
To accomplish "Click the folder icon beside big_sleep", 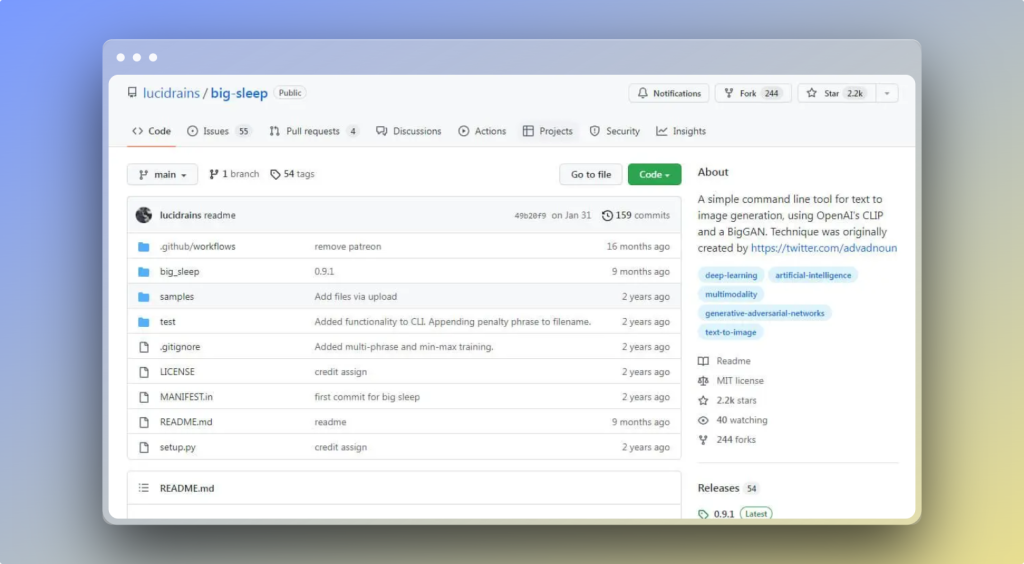I will [x=143, y=272].
